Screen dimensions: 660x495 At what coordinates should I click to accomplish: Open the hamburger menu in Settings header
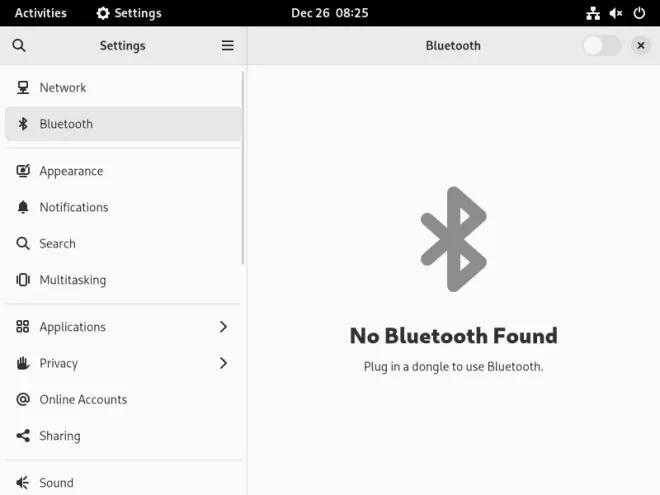tap(228, 45)
